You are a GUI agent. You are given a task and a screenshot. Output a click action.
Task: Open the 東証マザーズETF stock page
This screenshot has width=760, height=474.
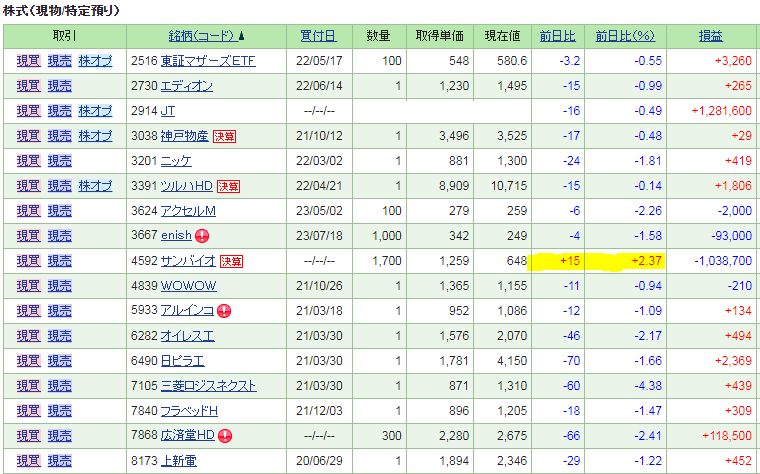click(x=208, y=61)
